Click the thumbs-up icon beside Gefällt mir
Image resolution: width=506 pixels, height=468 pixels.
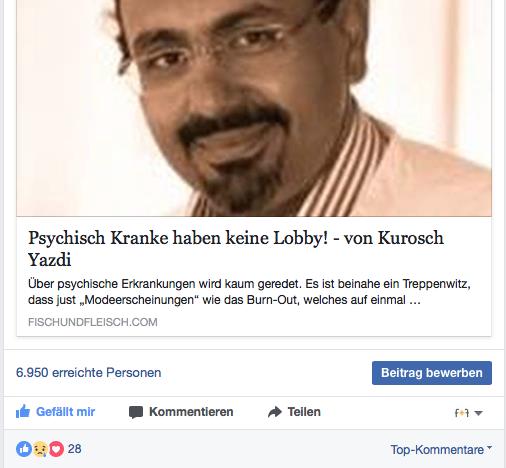click(x=23, y=412)
